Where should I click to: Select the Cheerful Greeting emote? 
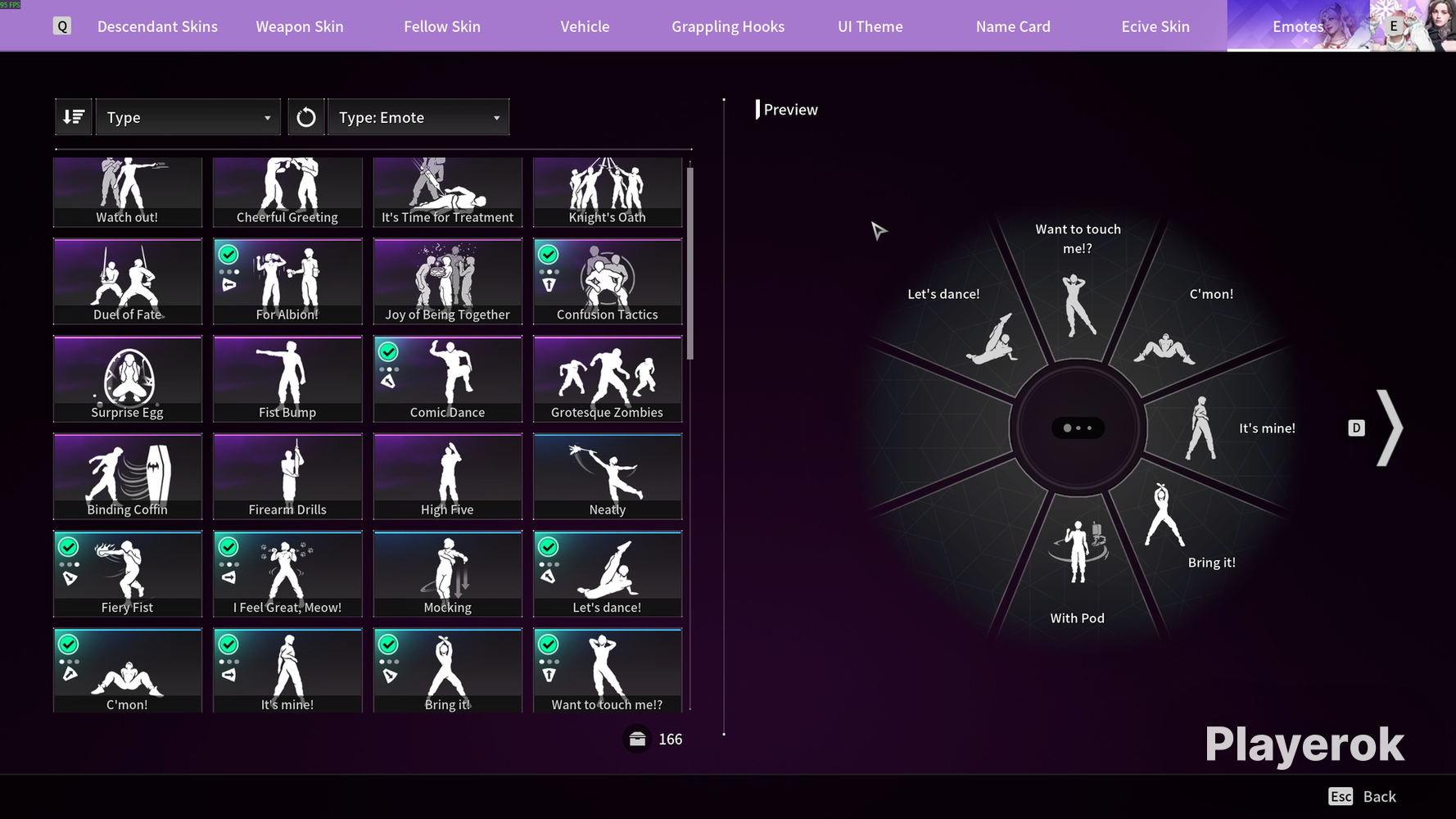(287, 192)
